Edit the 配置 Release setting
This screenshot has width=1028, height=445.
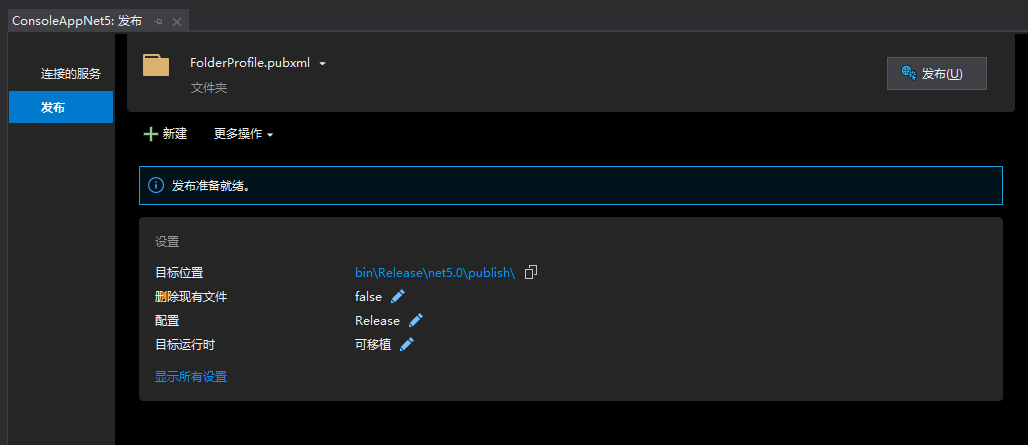click(416, 320)
